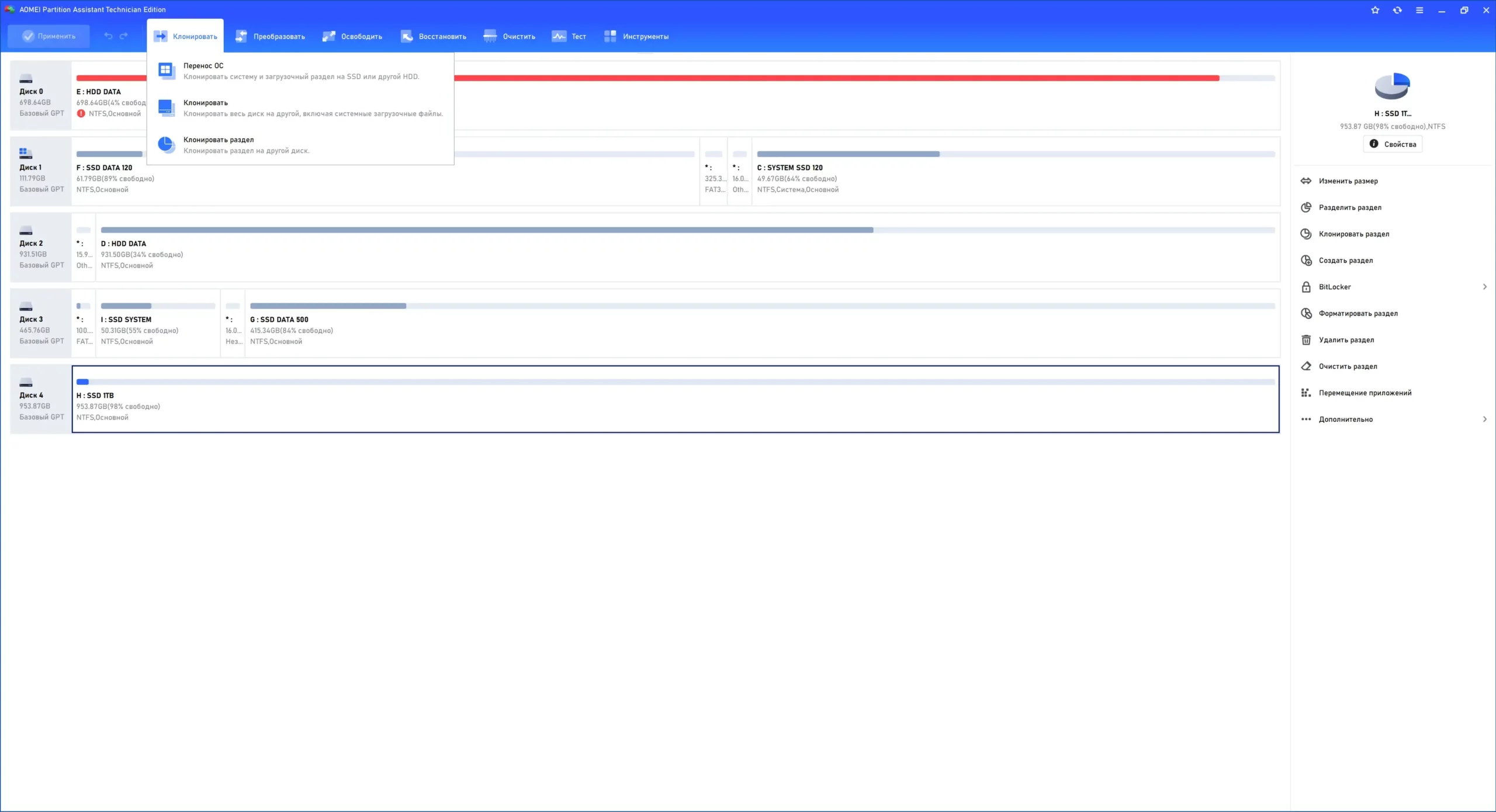1496x812 pixels.
Task: Click the App Mover (Перемещение приложений) icon
Action: tap(1306, 393)
